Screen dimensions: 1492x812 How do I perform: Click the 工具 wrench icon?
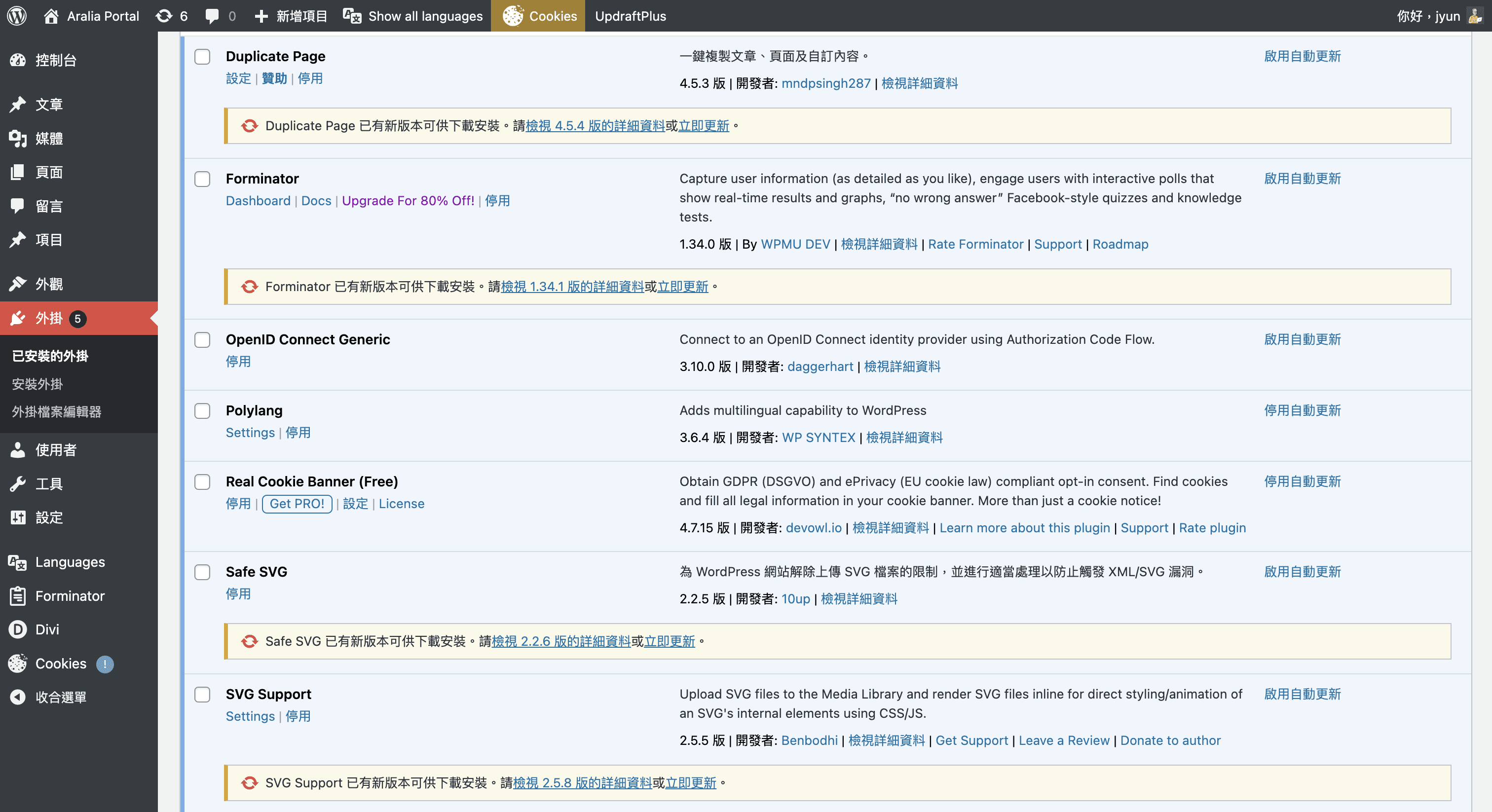click(18, 483)
